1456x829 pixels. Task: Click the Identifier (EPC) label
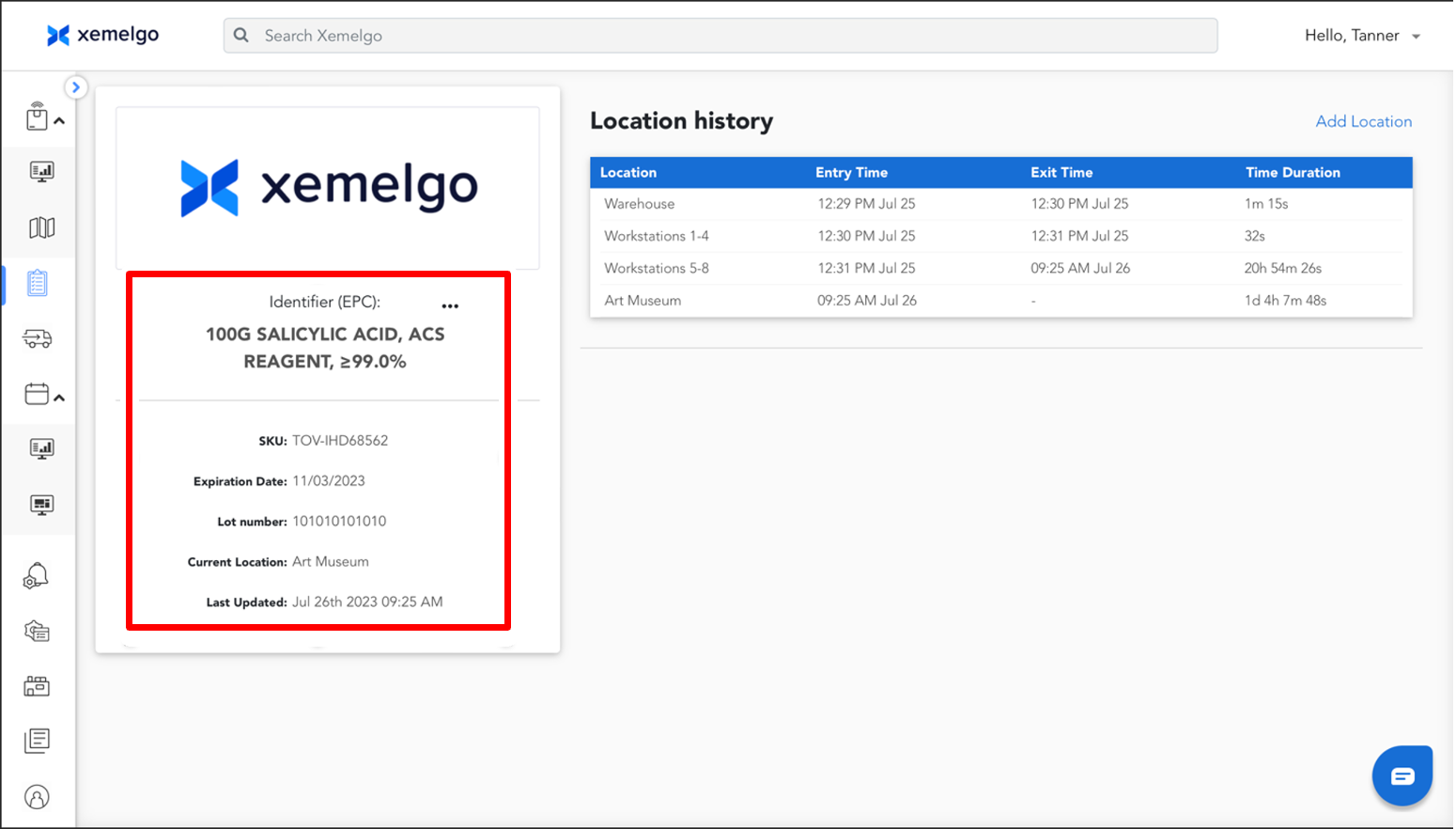pos(325,302)
